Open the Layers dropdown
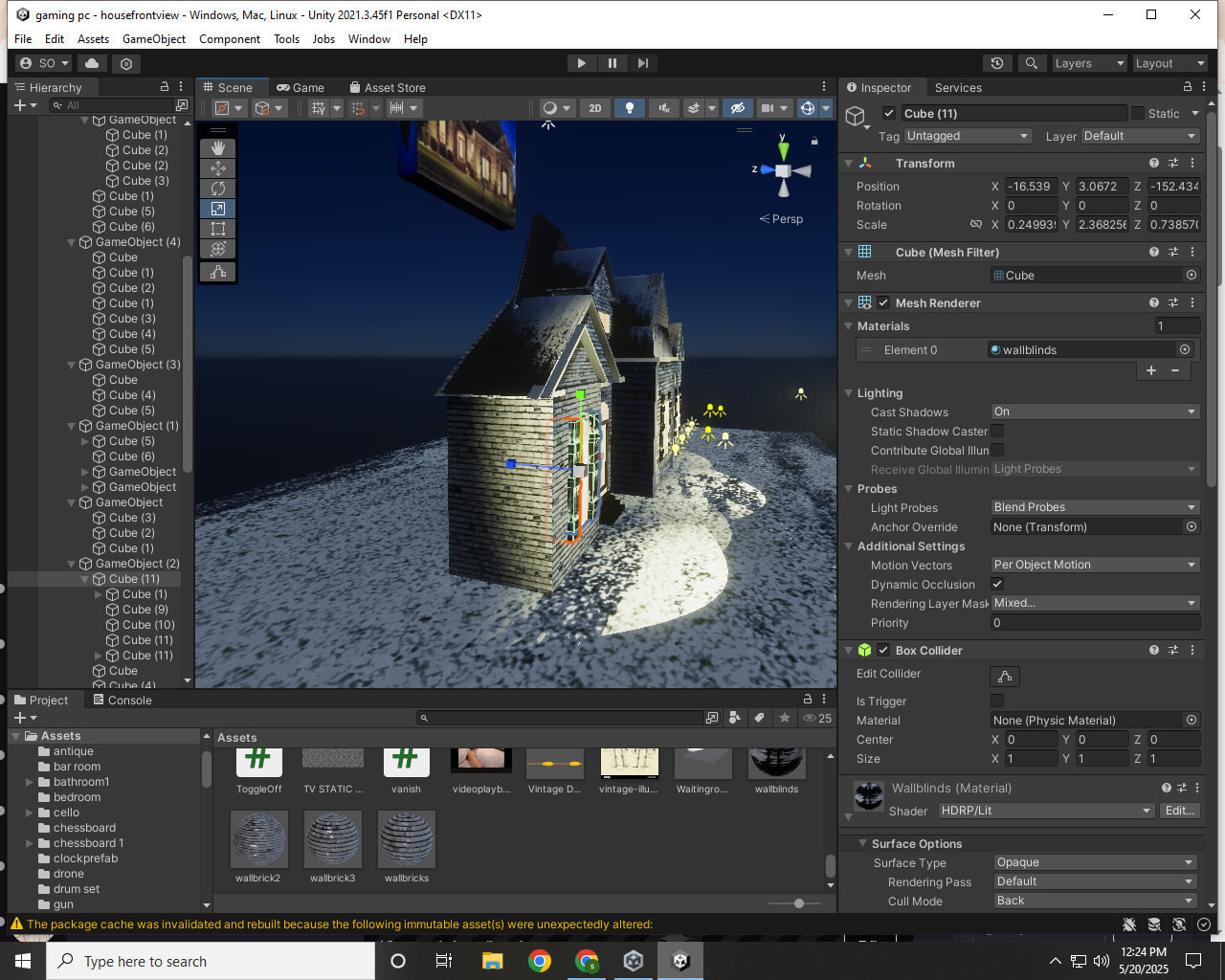The image size is (1225, 980). 1088,63
